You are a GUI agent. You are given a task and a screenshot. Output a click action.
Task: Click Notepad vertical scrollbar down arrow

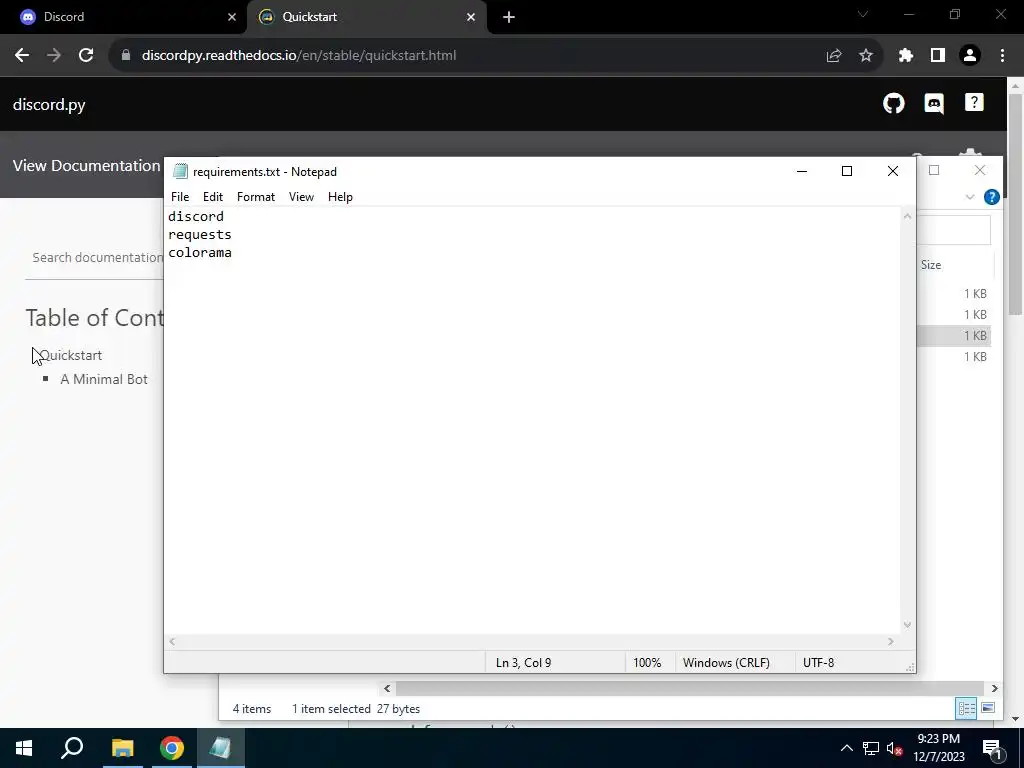point(907,625)
